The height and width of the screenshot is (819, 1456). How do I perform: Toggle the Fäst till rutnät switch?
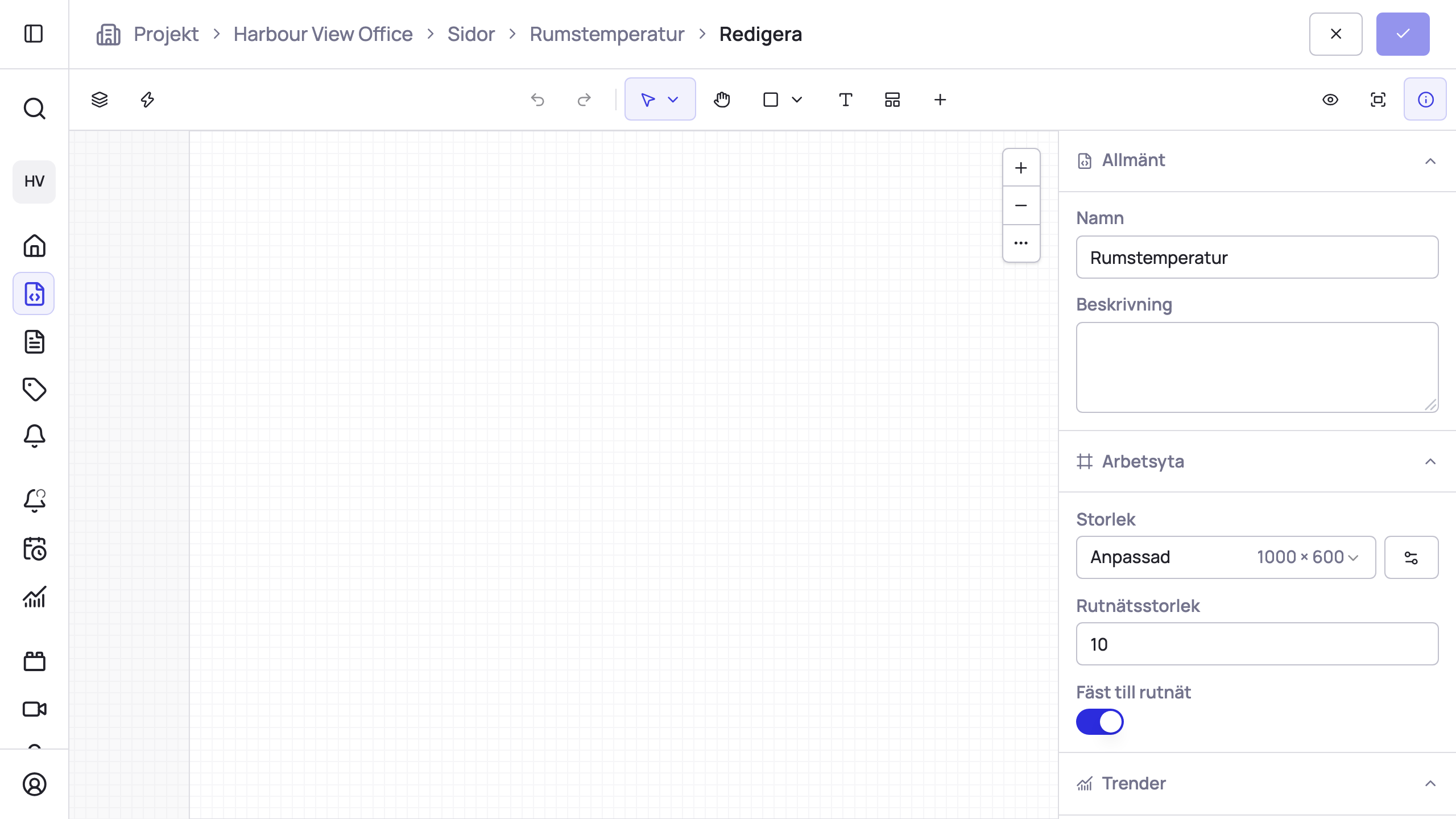pyautogui.click(x=1099, y=722)
